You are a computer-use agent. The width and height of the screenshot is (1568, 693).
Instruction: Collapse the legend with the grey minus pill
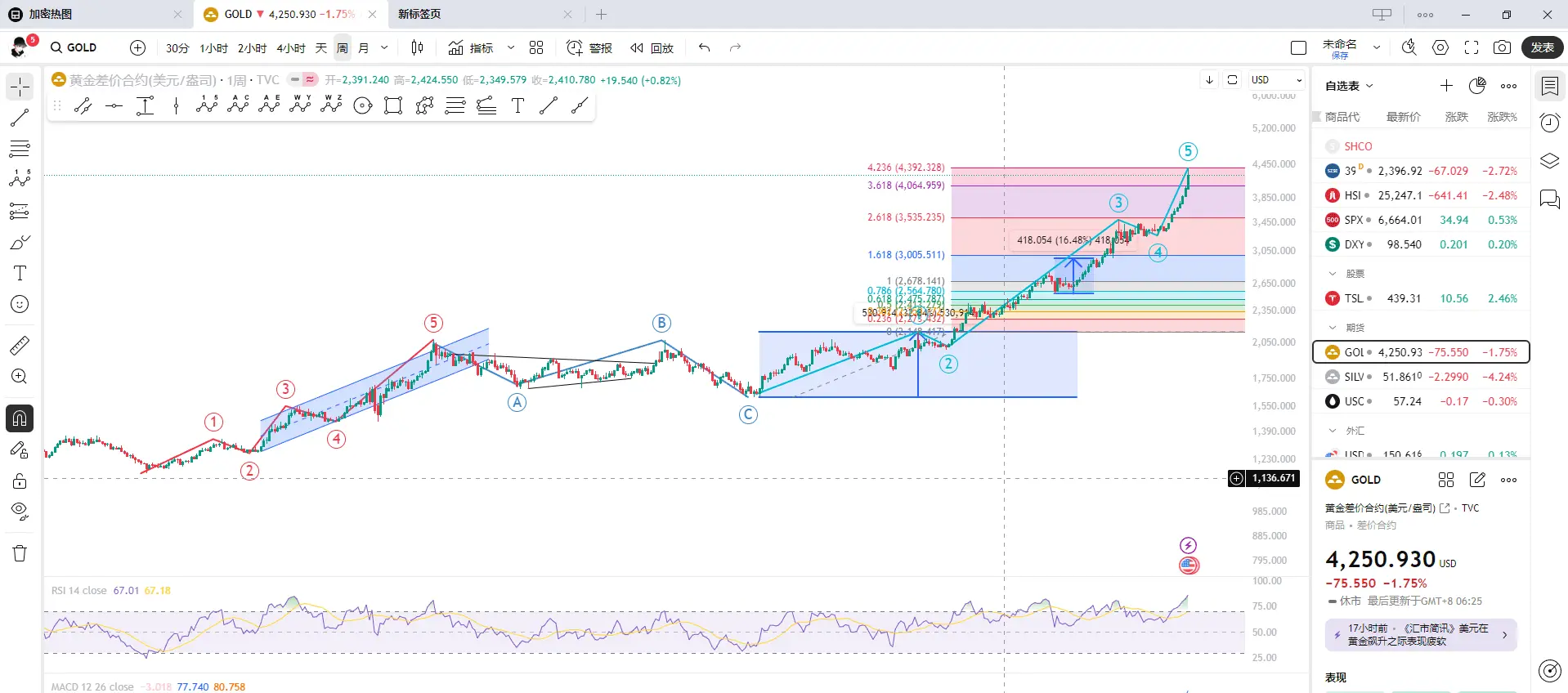pos(293,79)
